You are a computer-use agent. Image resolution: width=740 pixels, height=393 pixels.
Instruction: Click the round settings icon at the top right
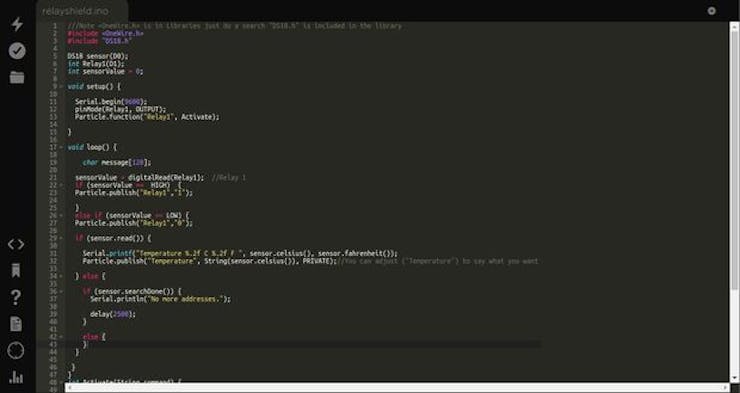point(712,10)
